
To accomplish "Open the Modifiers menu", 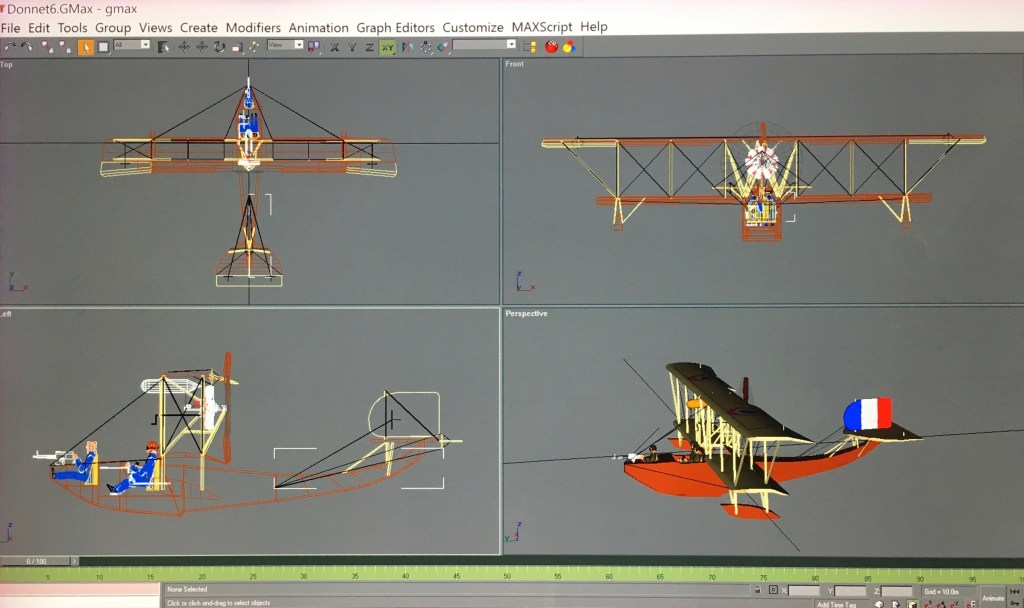I will click(x=253, y=27).
